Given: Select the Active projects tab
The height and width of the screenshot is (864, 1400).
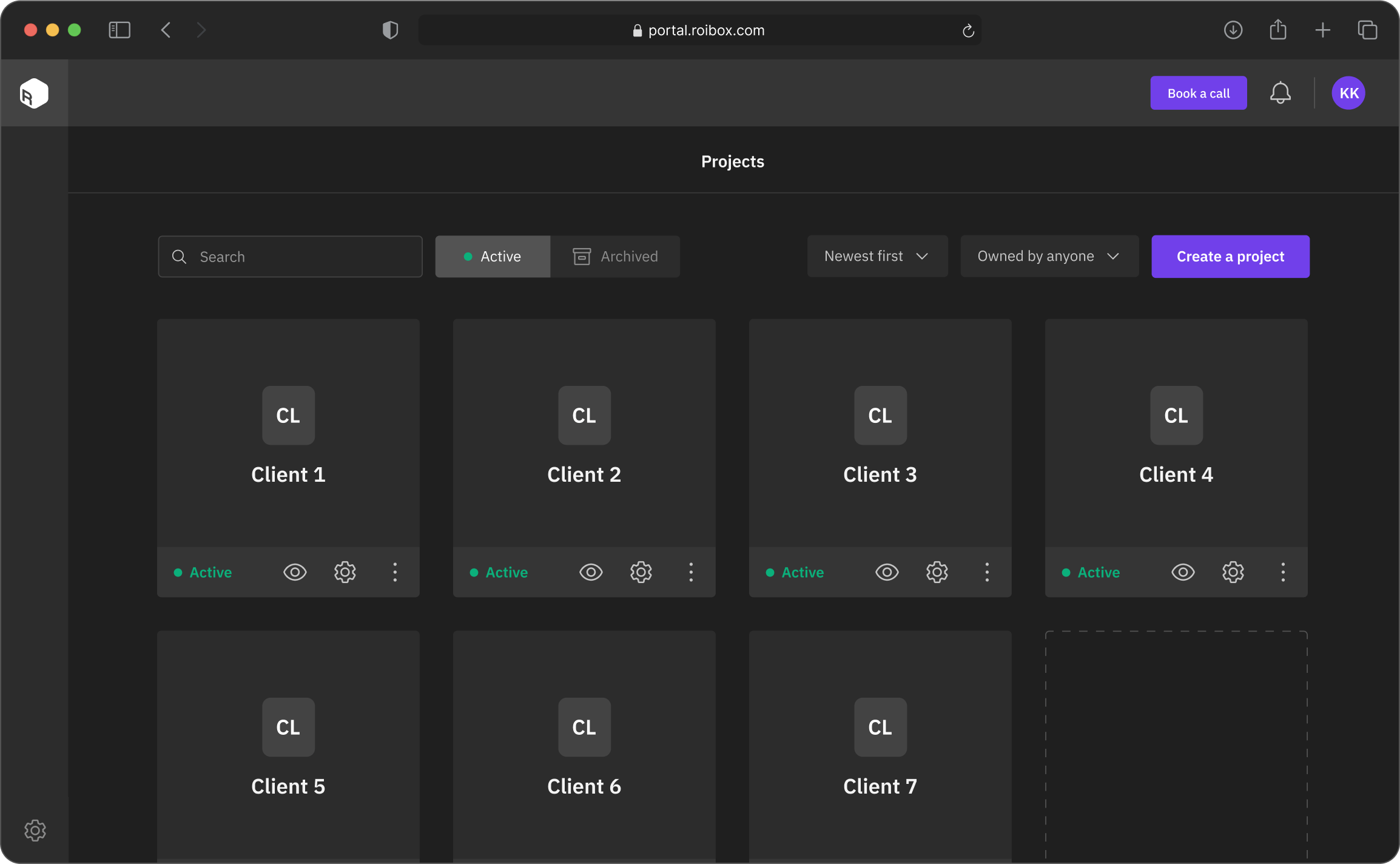Looking at the screenshot, I should pos(493,256).
